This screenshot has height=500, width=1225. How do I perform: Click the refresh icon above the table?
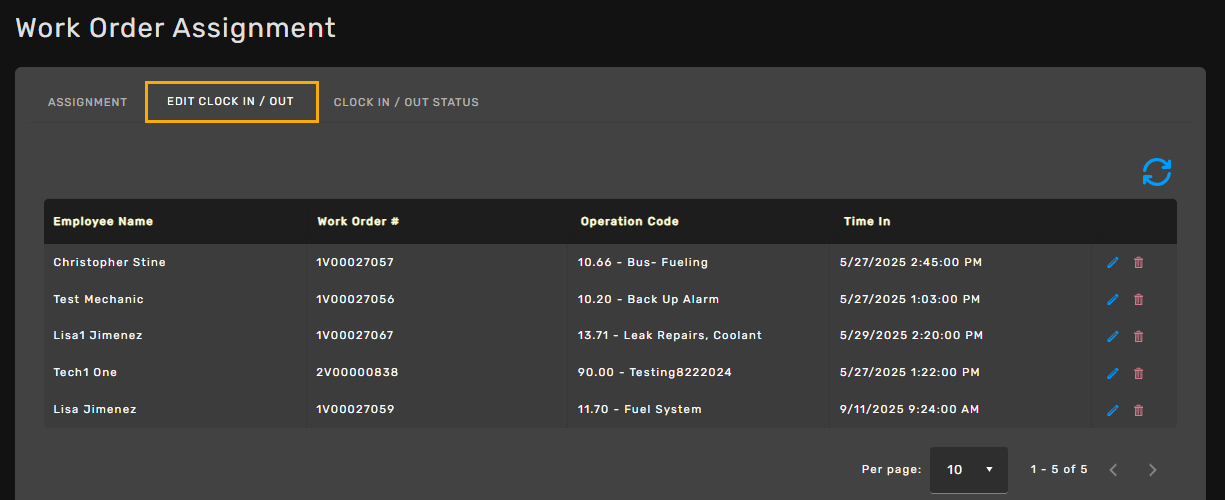1156,172
